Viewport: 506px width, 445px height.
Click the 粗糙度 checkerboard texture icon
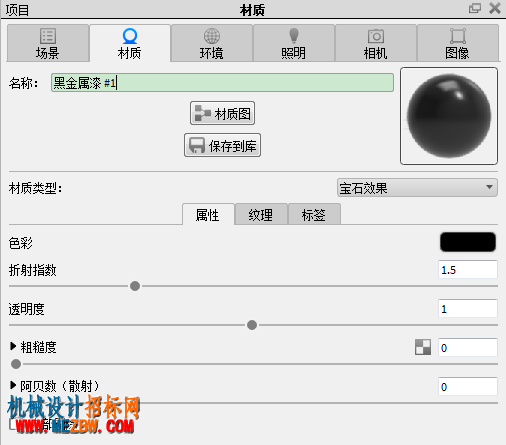pyautogui.click(x=423, y=347)
